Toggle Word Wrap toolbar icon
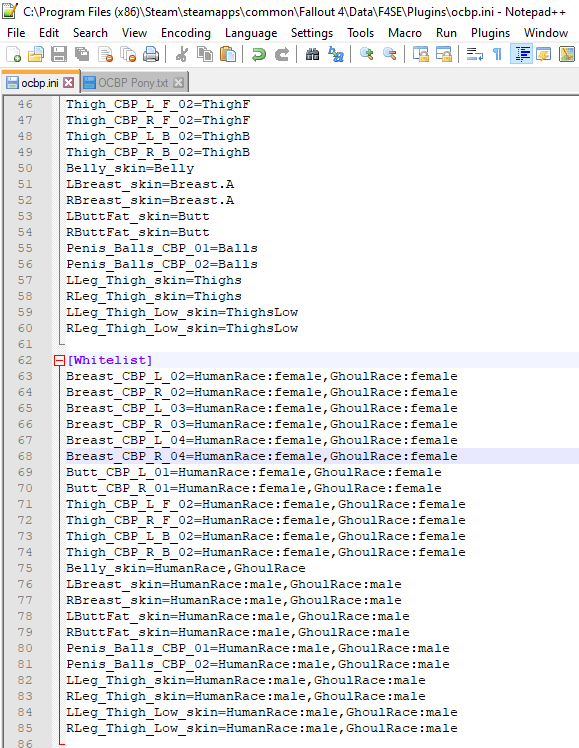 click(x=474, y=54)
